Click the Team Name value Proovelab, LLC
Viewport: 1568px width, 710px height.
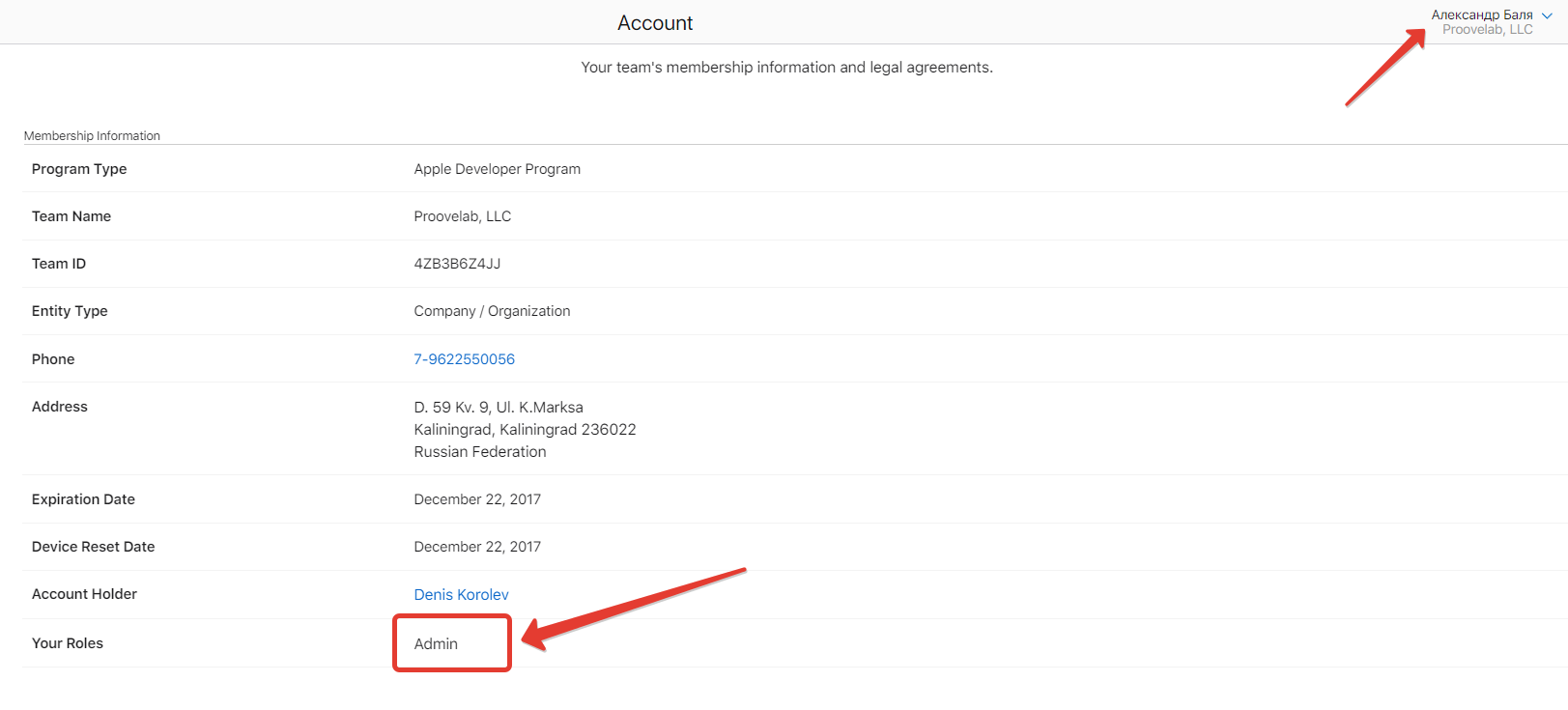[462, 216]
